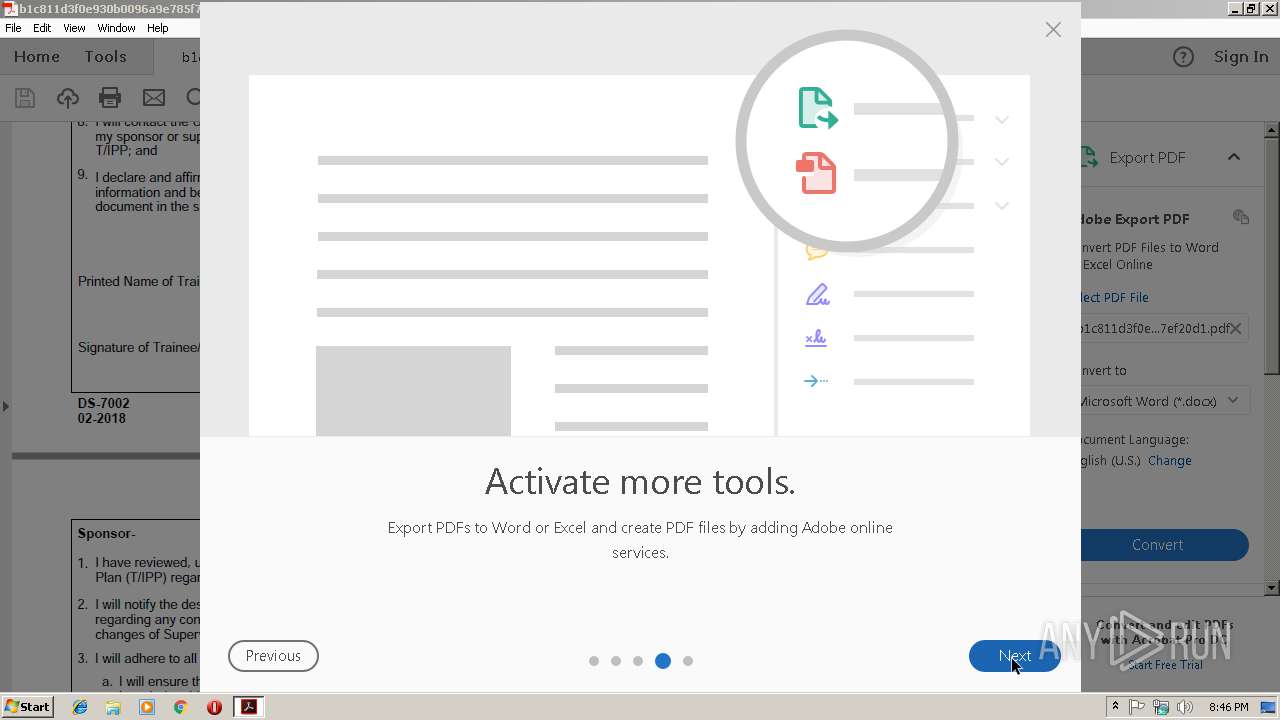Screen dimensions: 1280x720
Task: Open the Windows Start menu
Action: (28, 707)
